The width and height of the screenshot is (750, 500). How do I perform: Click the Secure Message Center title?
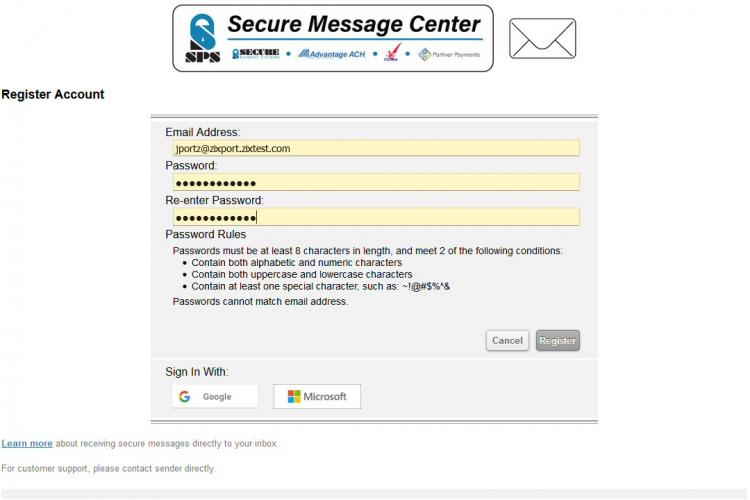pyautogui.click(x=354, y=24)
